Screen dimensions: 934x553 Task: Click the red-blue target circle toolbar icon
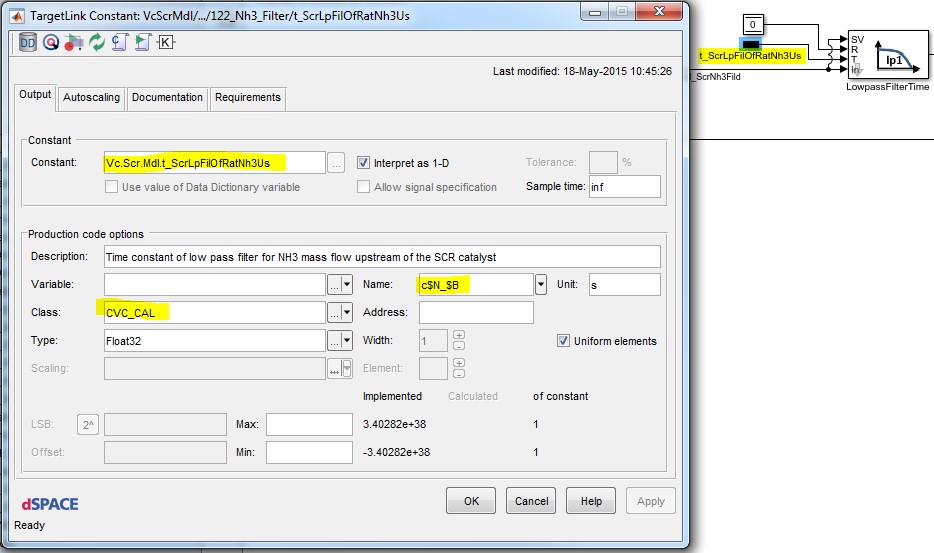pyautogui.click(x=51, y=42)
